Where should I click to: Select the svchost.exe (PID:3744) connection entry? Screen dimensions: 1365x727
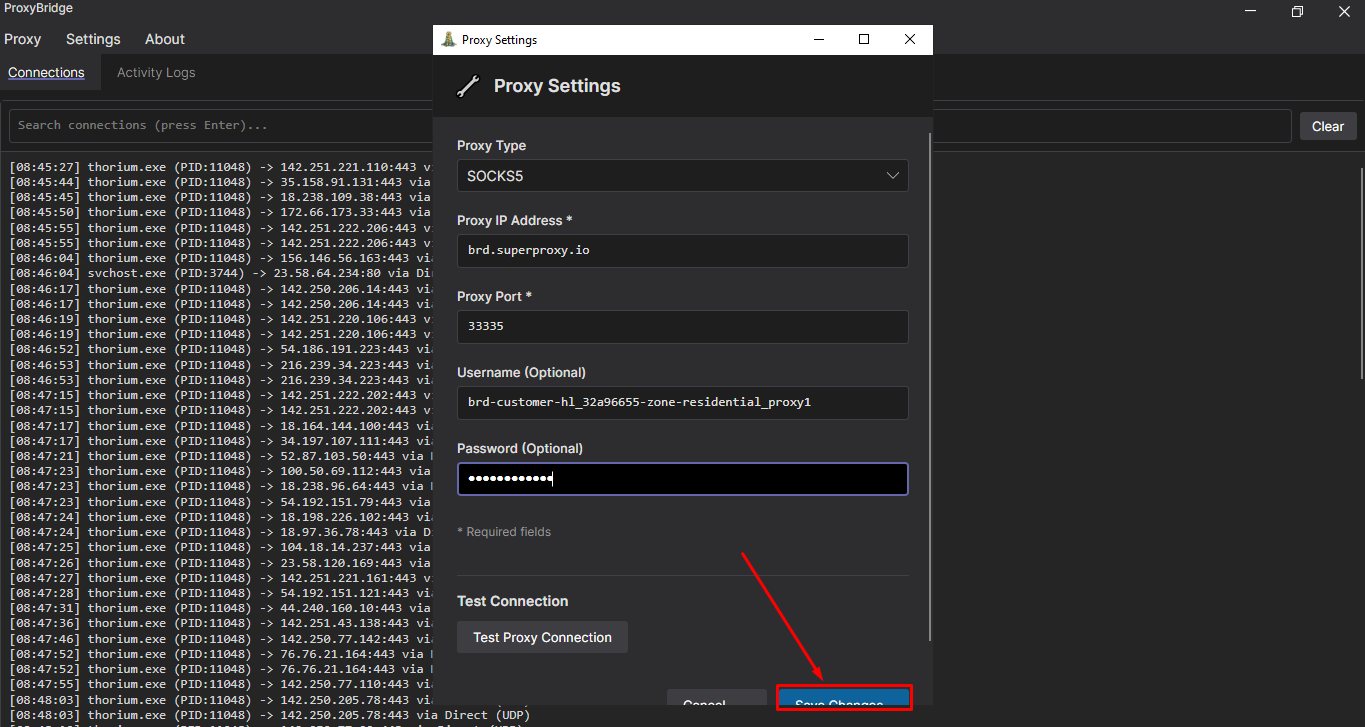tap(220, 274)
